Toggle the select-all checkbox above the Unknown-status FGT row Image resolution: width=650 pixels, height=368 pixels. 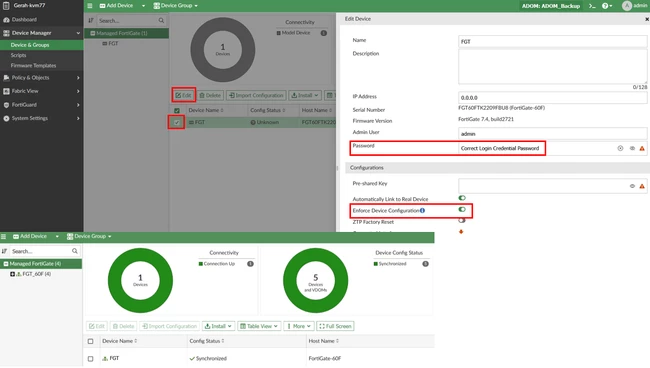coord(177,111)
